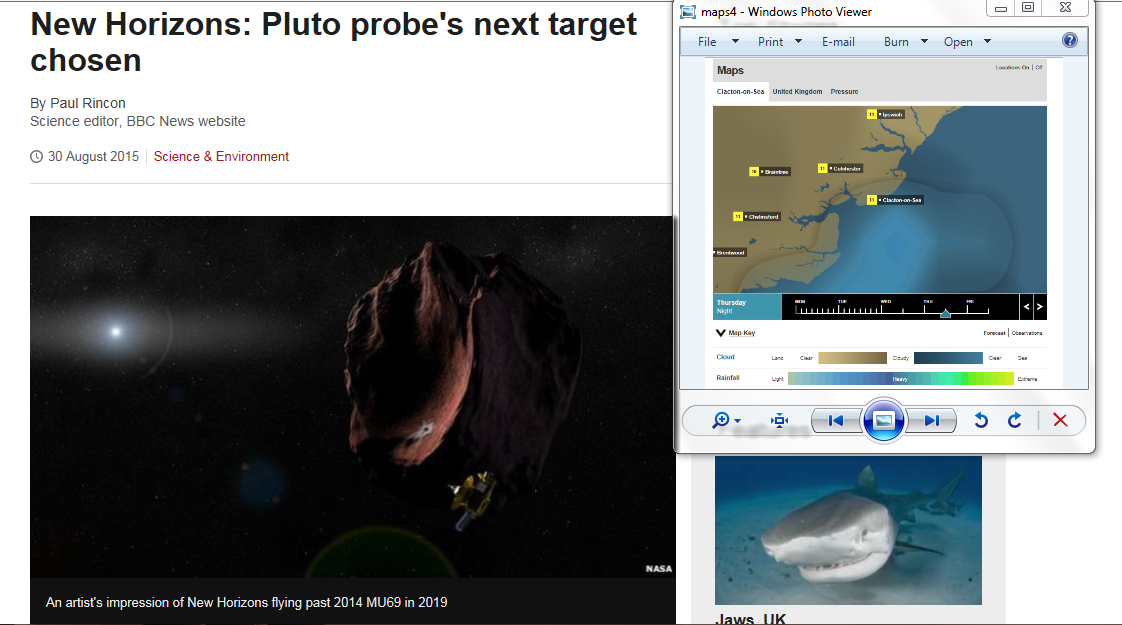Click the NASA image credit
This screenshot has width=1122, height=625.
click(x=659, y=568)
